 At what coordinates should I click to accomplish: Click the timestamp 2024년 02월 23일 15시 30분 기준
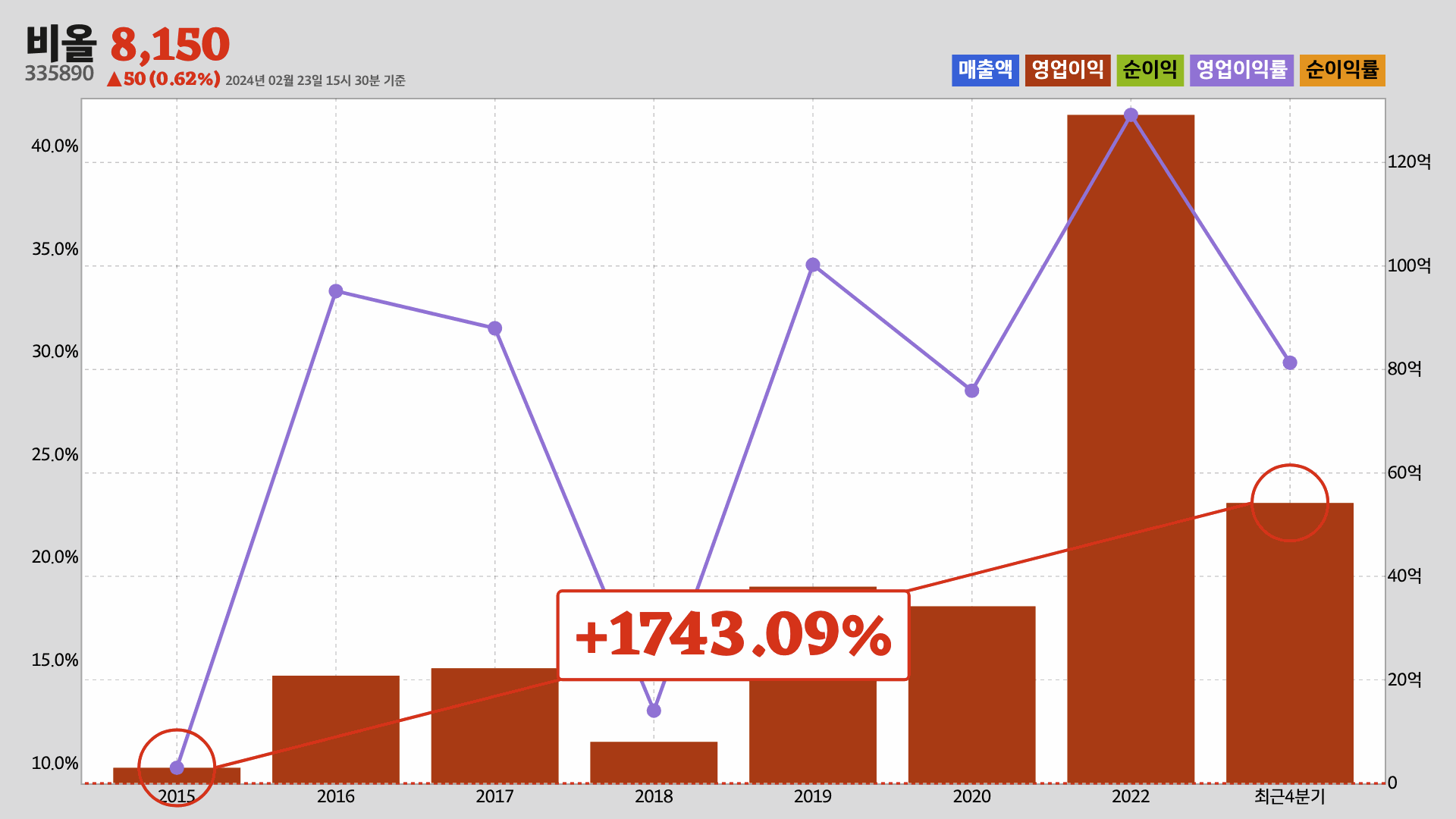pyautogui.click(x=315, y=80)
